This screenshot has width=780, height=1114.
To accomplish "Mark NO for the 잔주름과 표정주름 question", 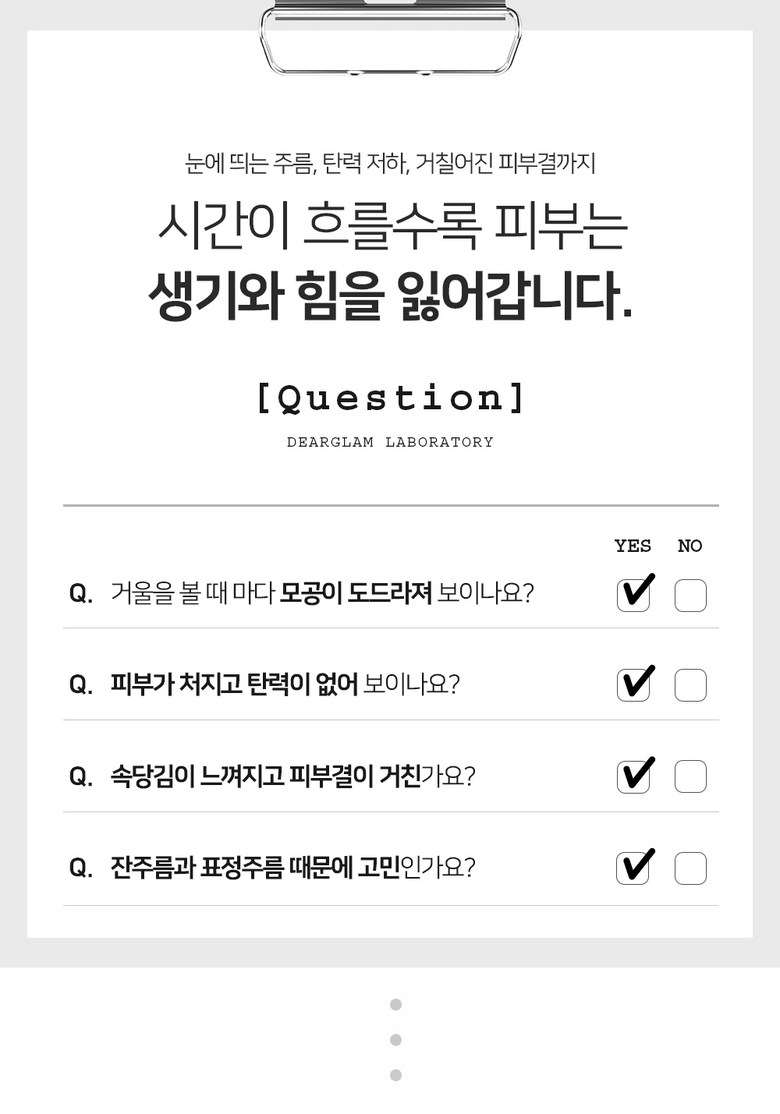I will 690,868.
